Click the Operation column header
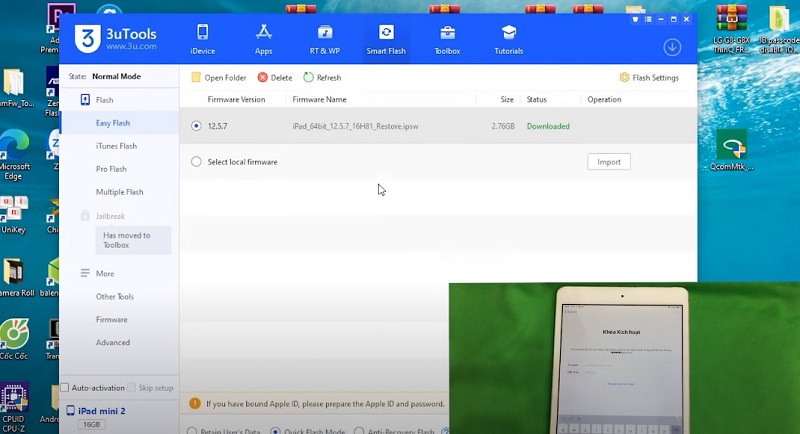This screenshot has width=800, height=434. [x=604, y=99]
